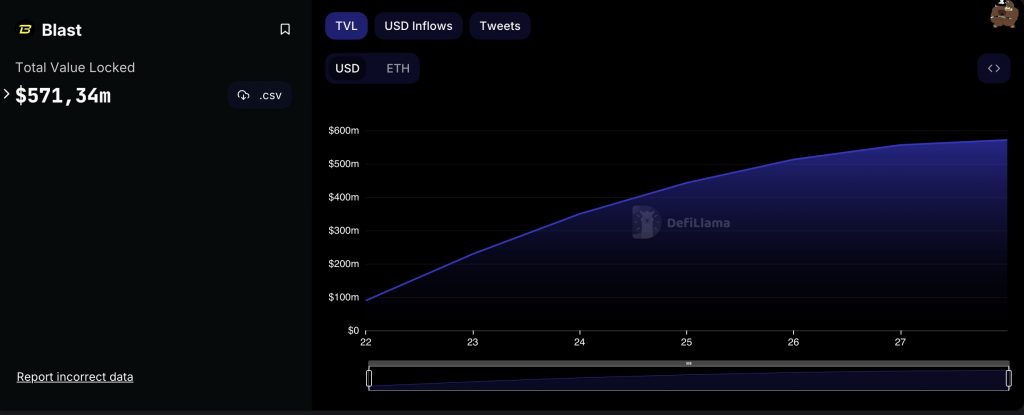This screenshot has width=1024, height=415.
Task: Click the DefiLlama watermark logo
Action: tap(647, 222)
